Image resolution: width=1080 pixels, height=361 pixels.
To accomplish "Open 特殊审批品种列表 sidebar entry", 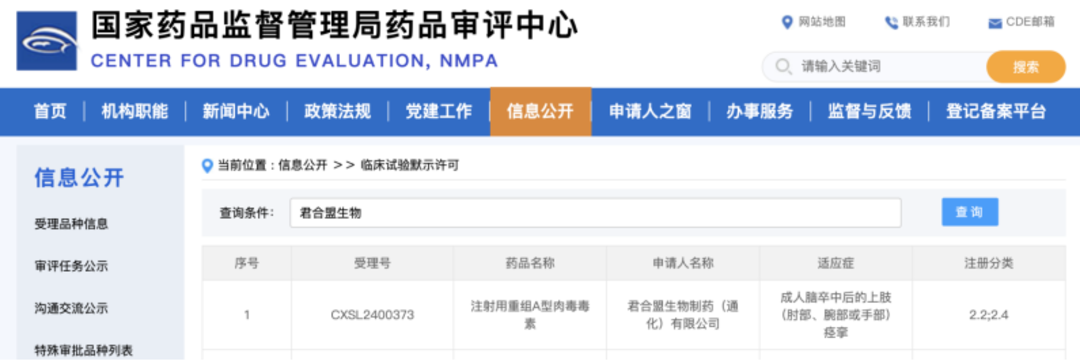I will pyautogui.click(x=83, y=350).
